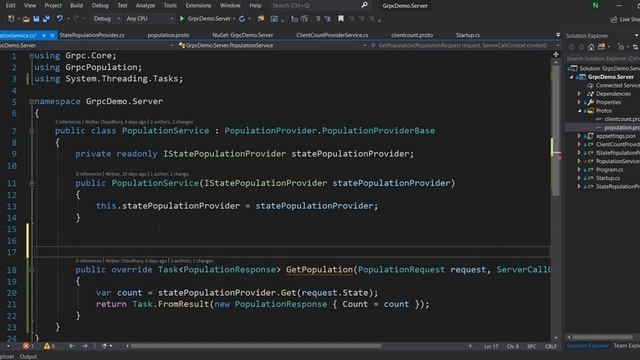Viewport: 640px width, 360px height.
Task: Collapse the namespace GrpcDemo.Server outlining toggle
Action: tap(31, 101)
